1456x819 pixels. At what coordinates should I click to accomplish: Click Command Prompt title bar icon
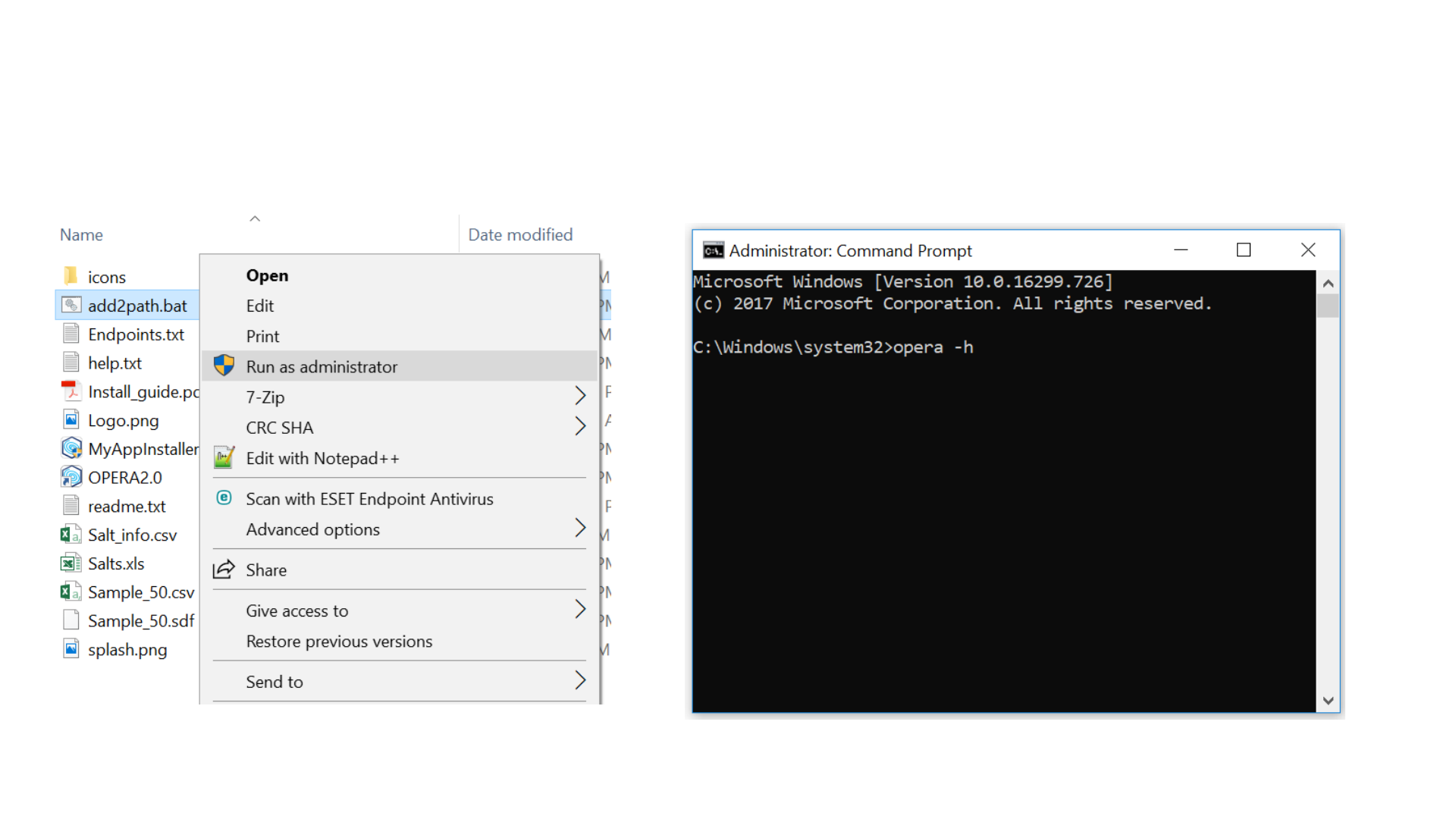[x=713, y=250]
